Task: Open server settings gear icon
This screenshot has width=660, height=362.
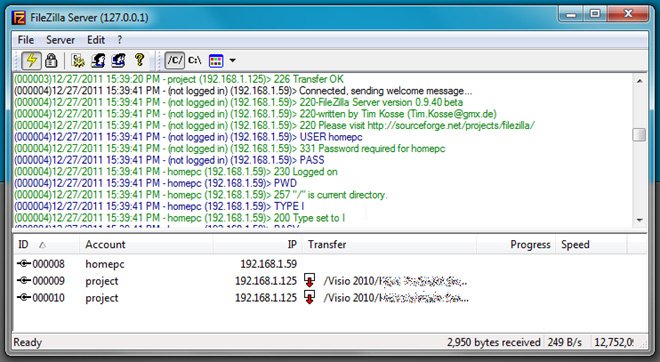Action: coord(78,61)
